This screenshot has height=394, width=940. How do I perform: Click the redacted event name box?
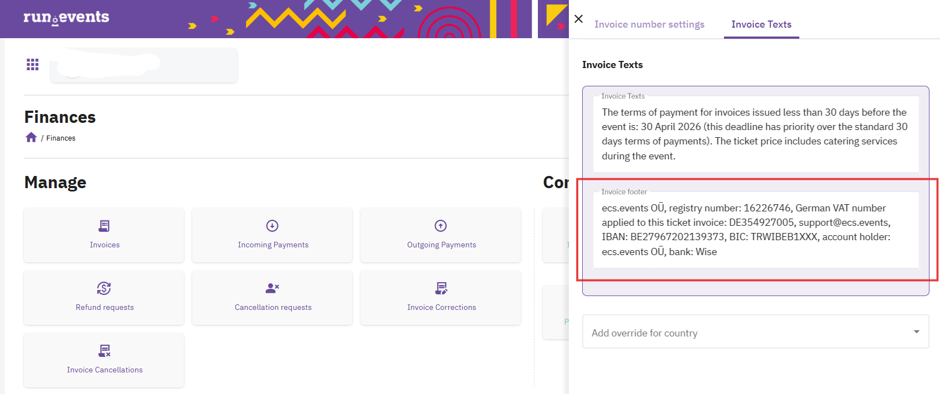click(144, 65)
